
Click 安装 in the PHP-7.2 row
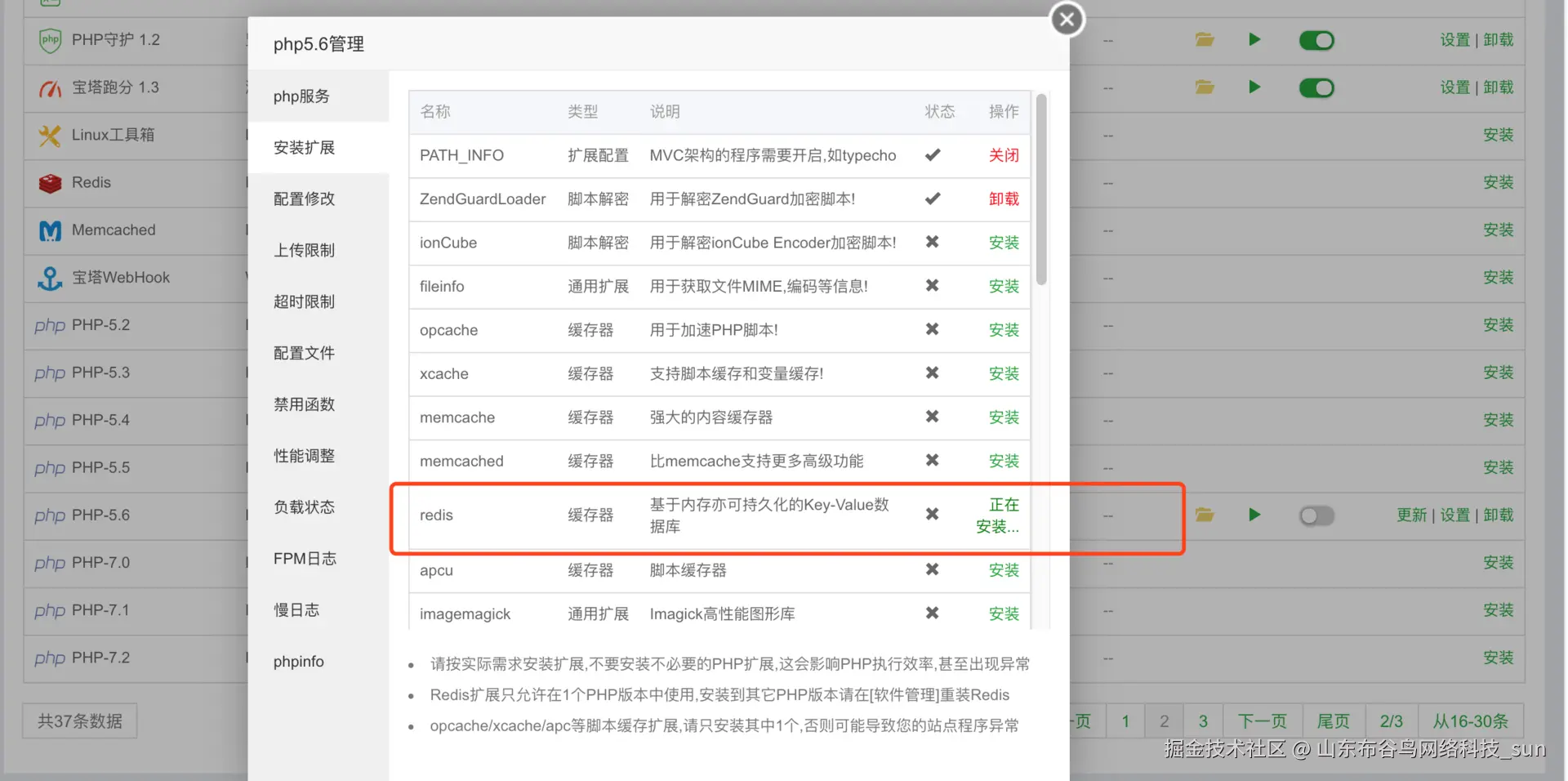tap(1499, 658)
